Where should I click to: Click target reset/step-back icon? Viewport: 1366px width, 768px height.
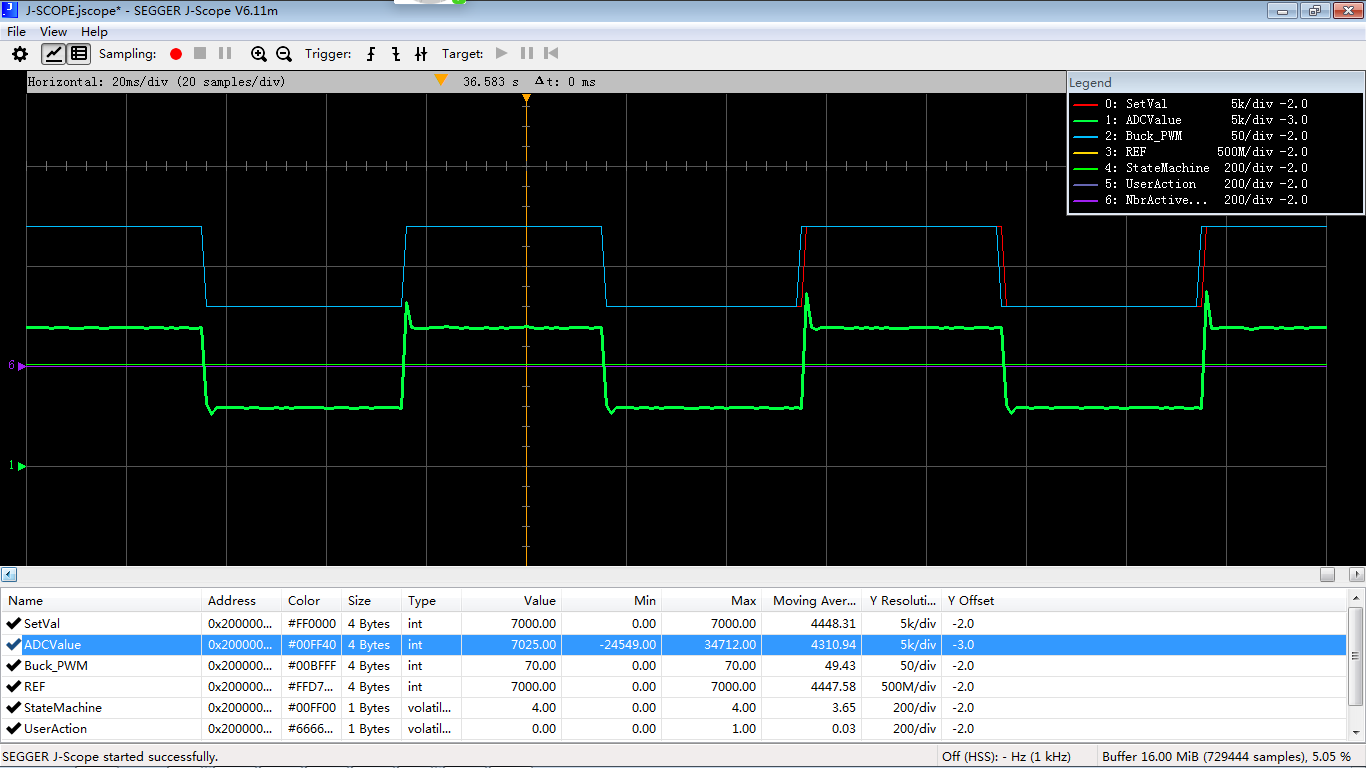551,54
